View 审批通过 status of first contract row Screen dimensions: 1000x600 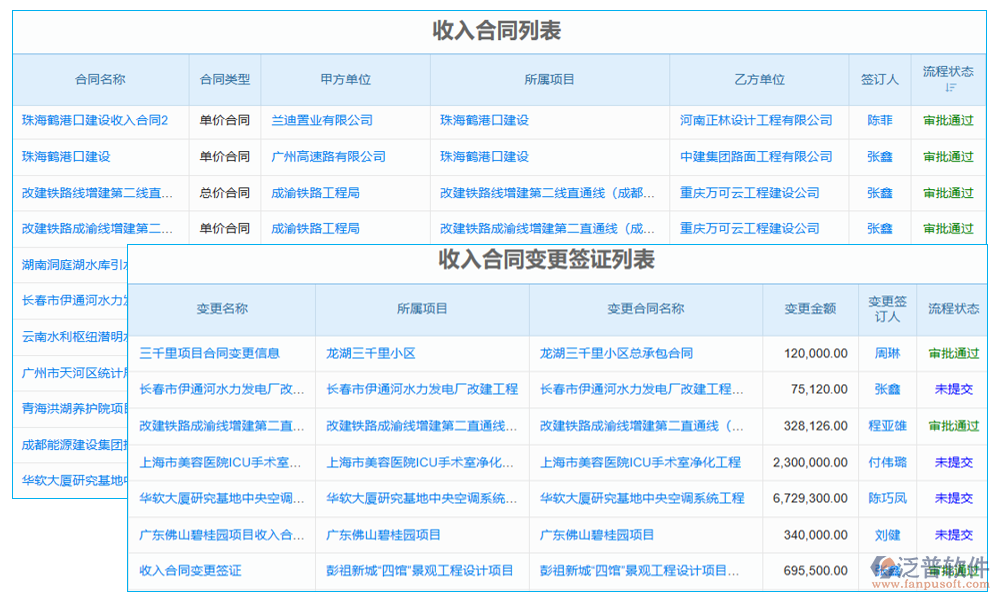click(x=948, y=120)
